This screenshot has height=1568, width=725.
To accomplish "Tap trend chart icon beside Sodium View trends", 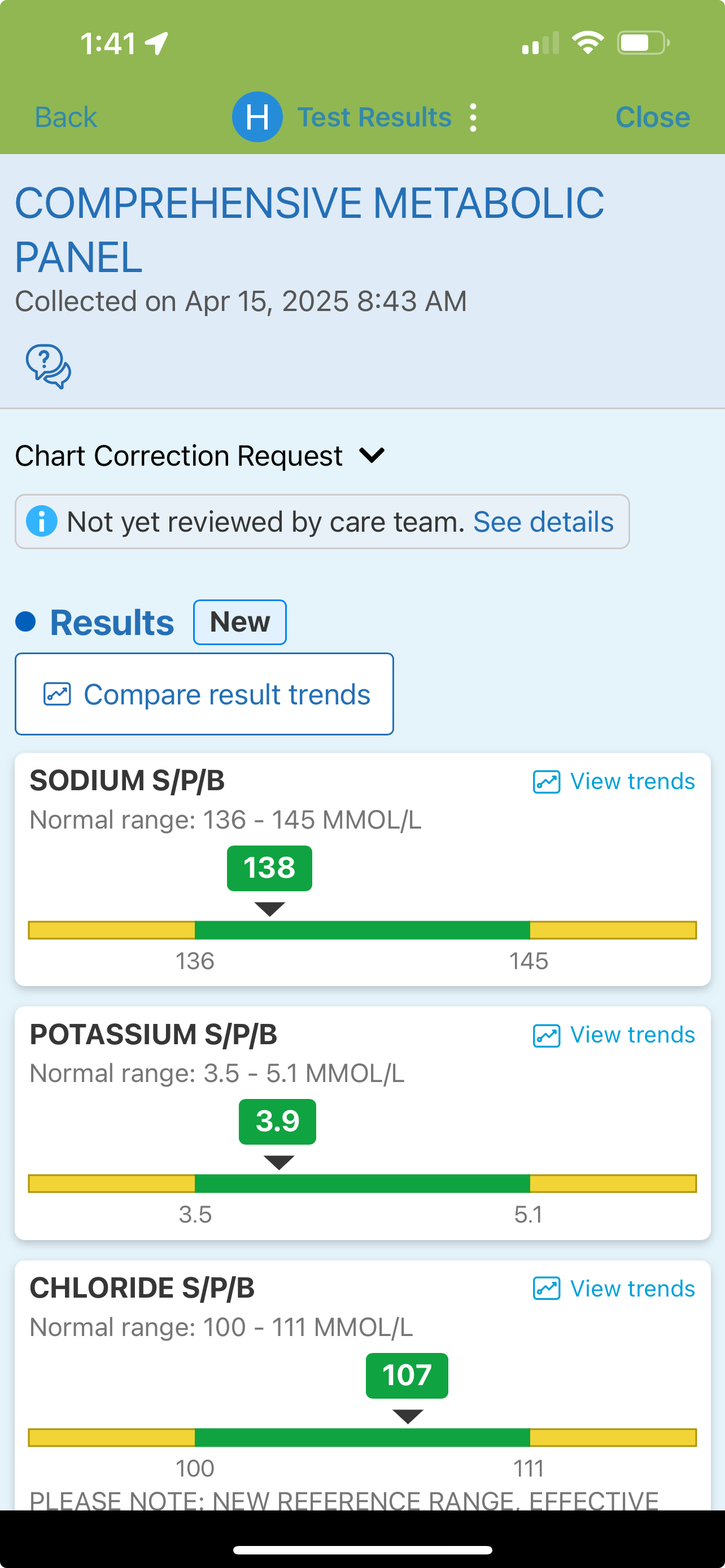I will [546, 782].
